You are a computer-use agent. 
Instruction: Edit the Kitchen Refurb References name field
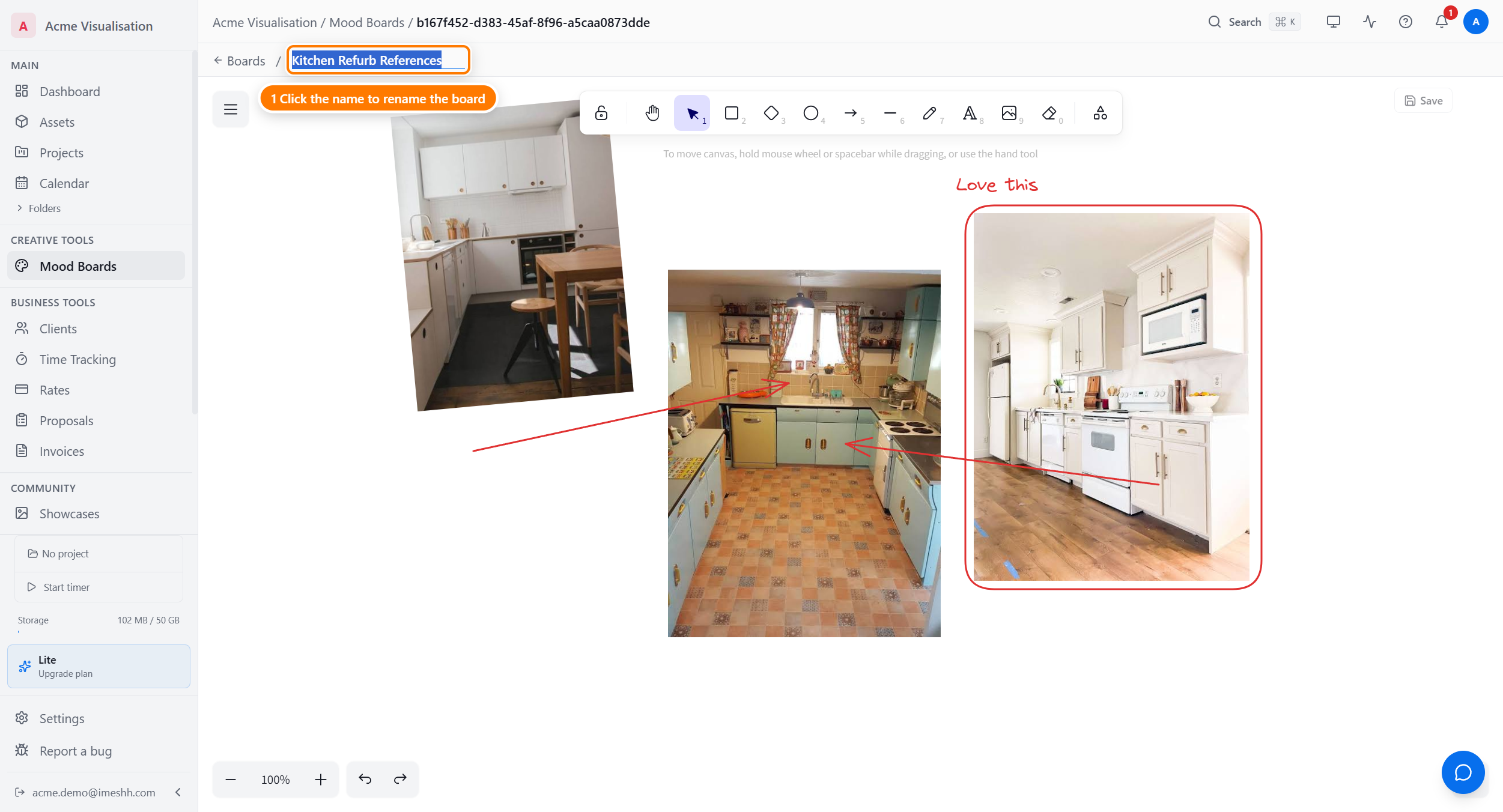(x=378, y=60)
